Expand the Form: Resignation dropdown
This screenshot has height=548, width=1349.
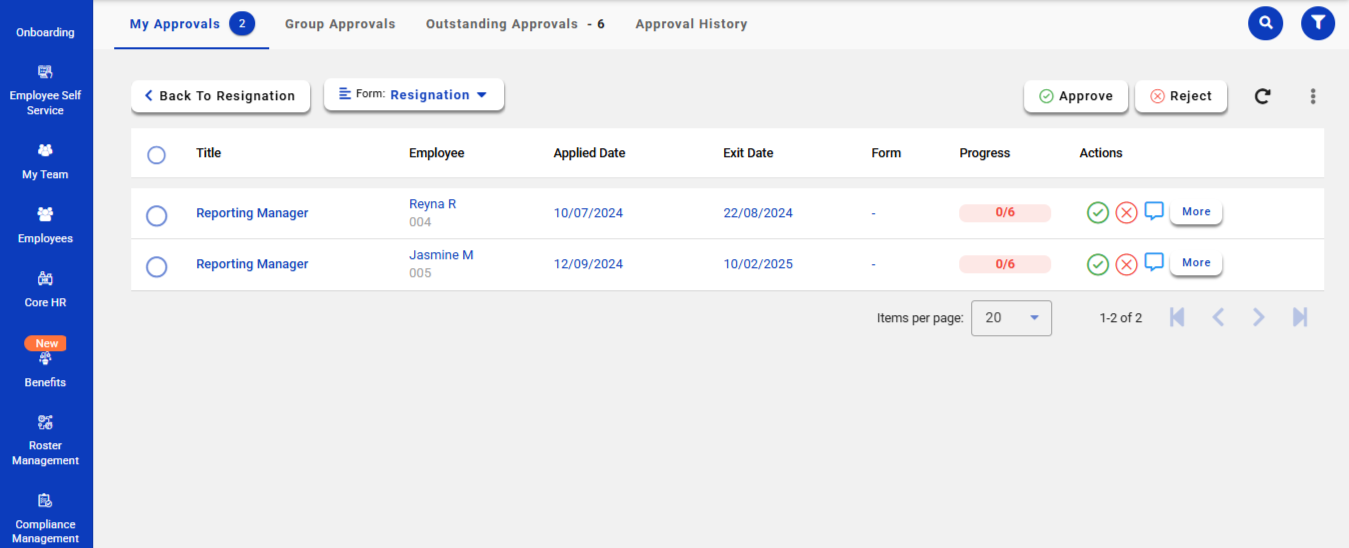[x=414, y=95]
